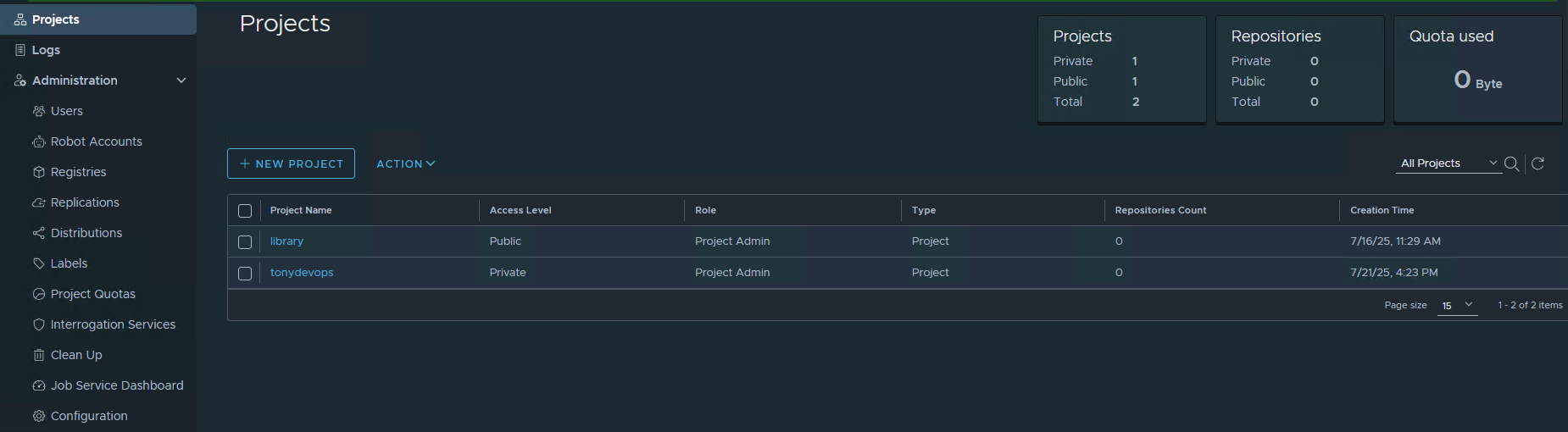
Task: Open the All Projects filter dropdown
Action: (1448, 163)
